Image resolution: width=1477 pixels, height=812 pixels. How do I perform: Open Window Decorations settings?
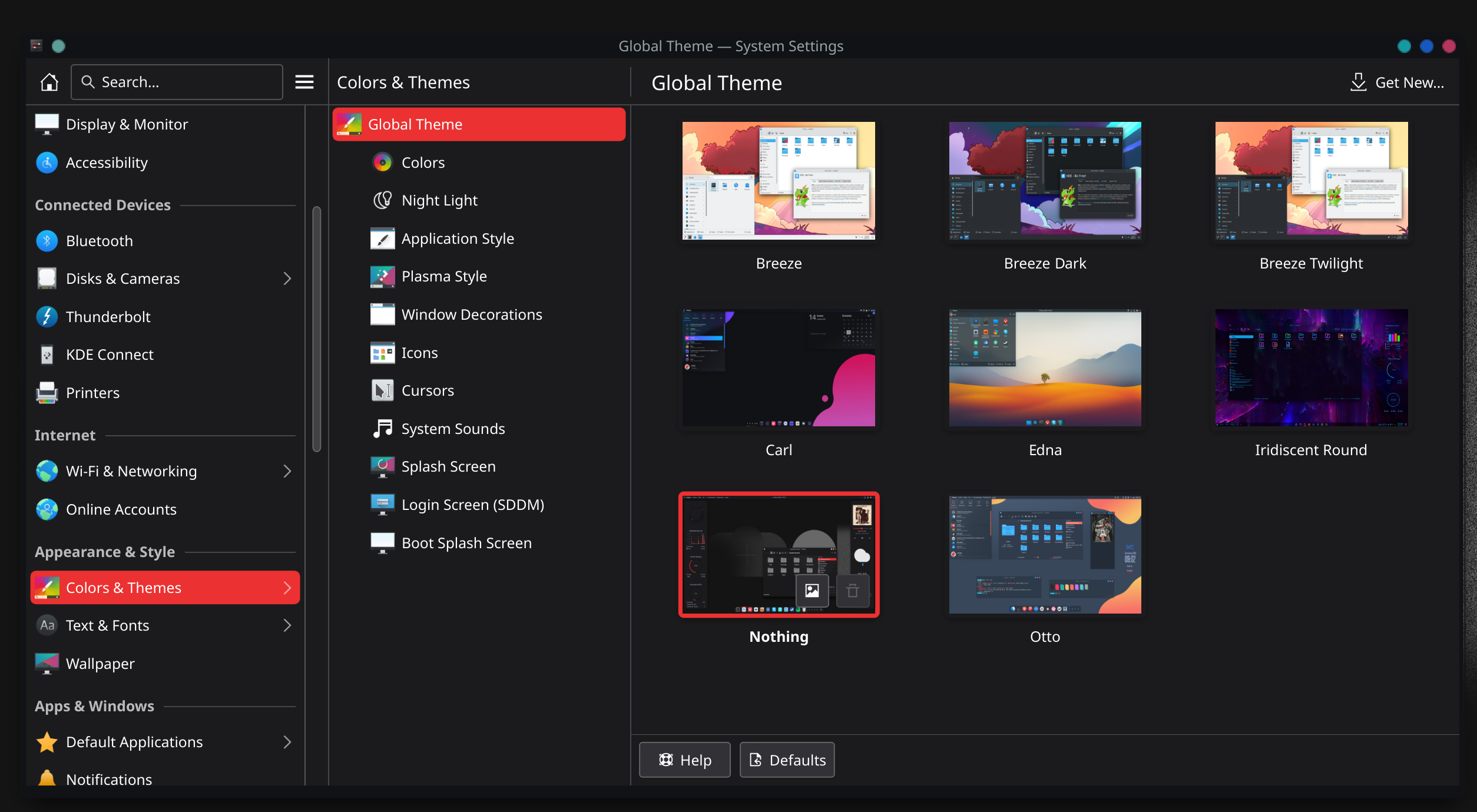point(479,314)
